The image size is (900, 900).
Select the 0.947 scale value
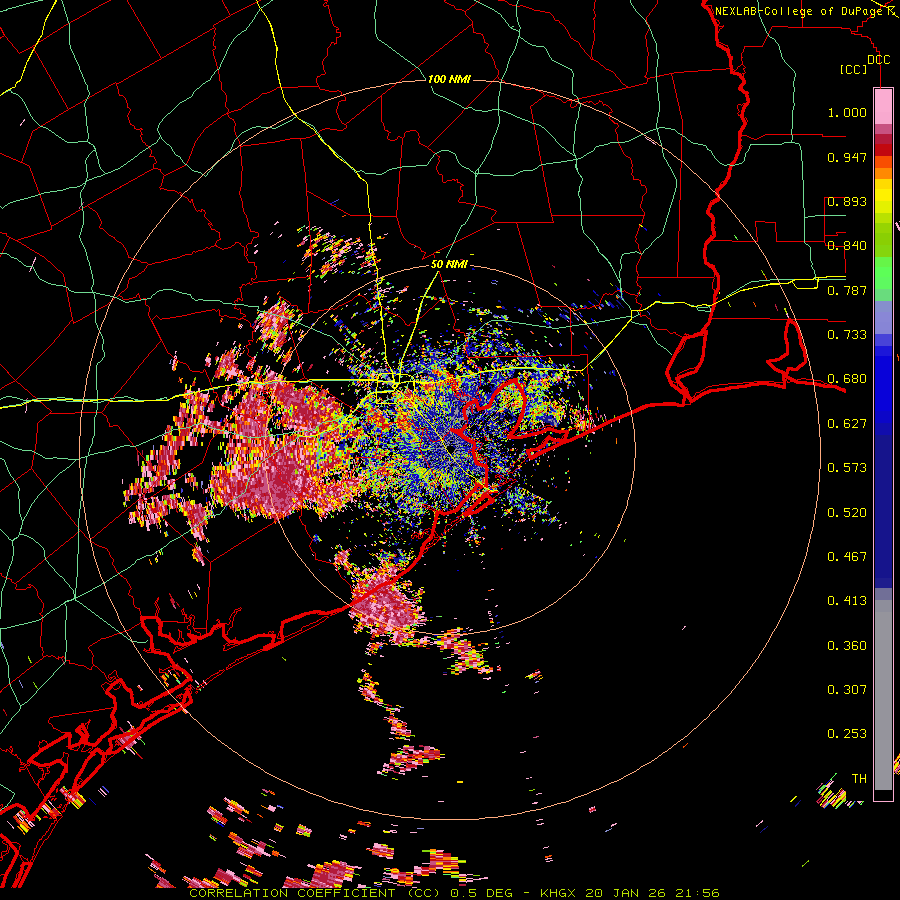pos(847,157)
